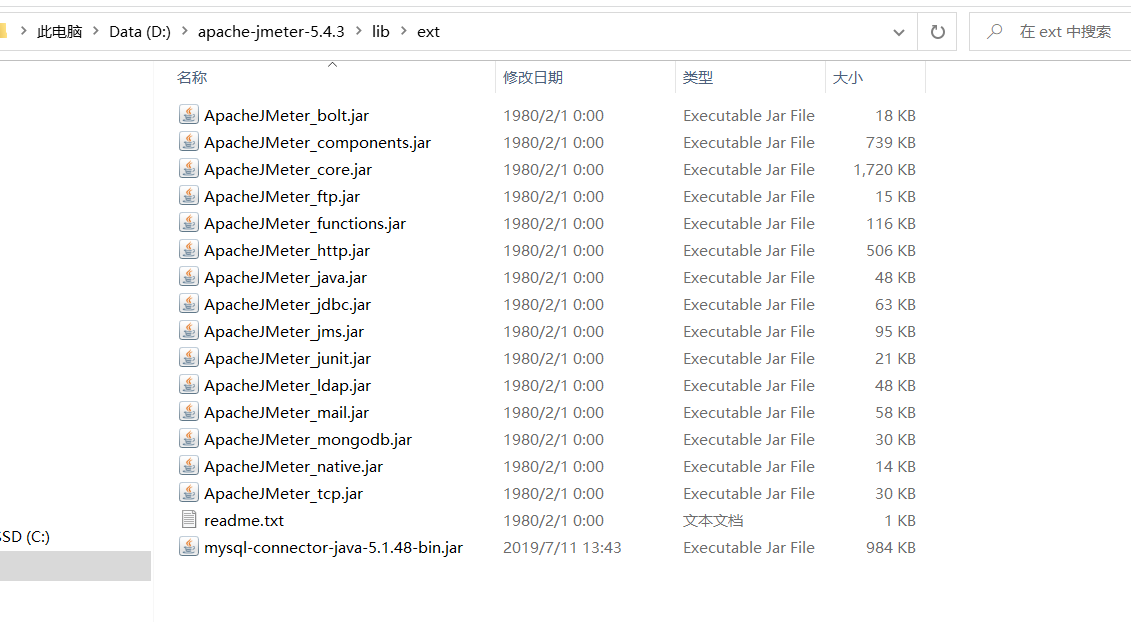Go to lib folder in breadcrumb
The height and width of the screenshot is (622, 1131).
pos(381,32)
